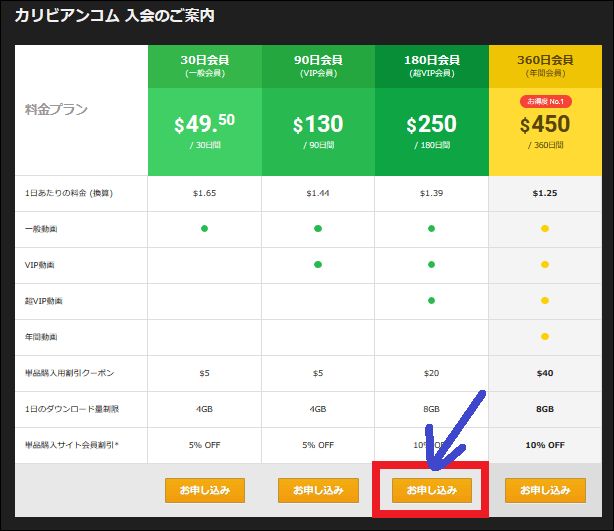Click green dot for 30日会員 一般動画
Screen dimensions: 614x531
[x=204, y=229]
